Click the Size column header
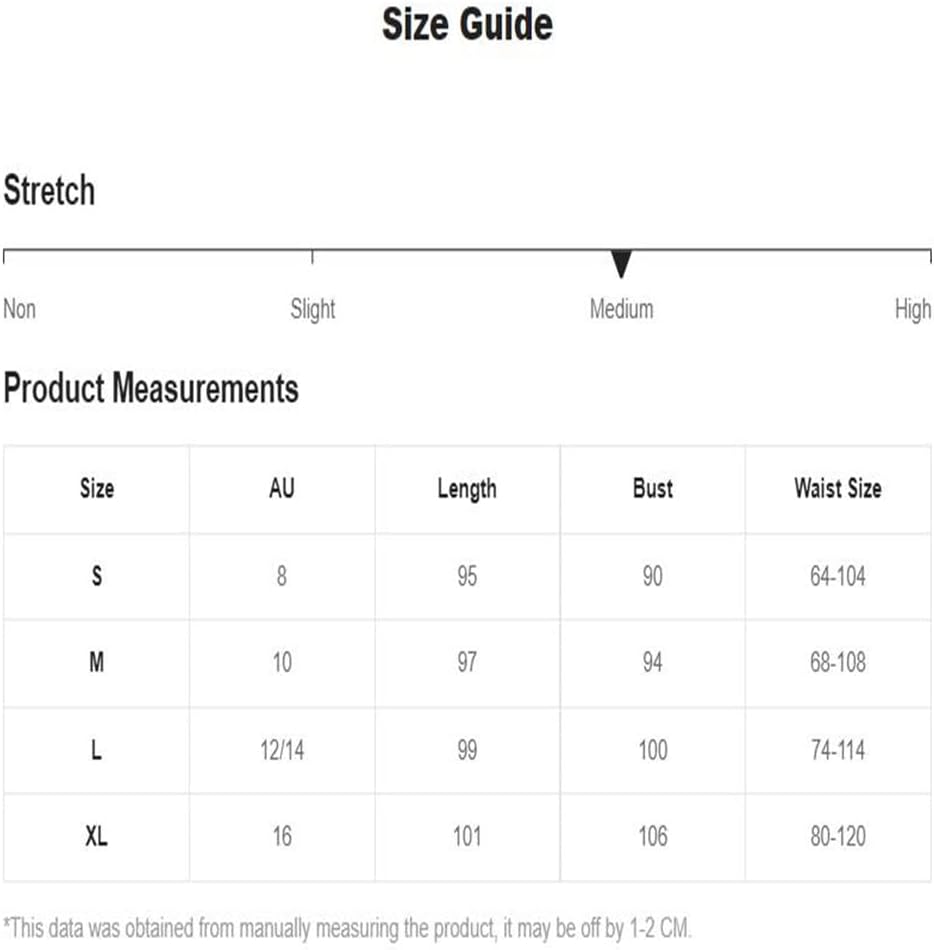The image size is (934, 950). (97, 488)
